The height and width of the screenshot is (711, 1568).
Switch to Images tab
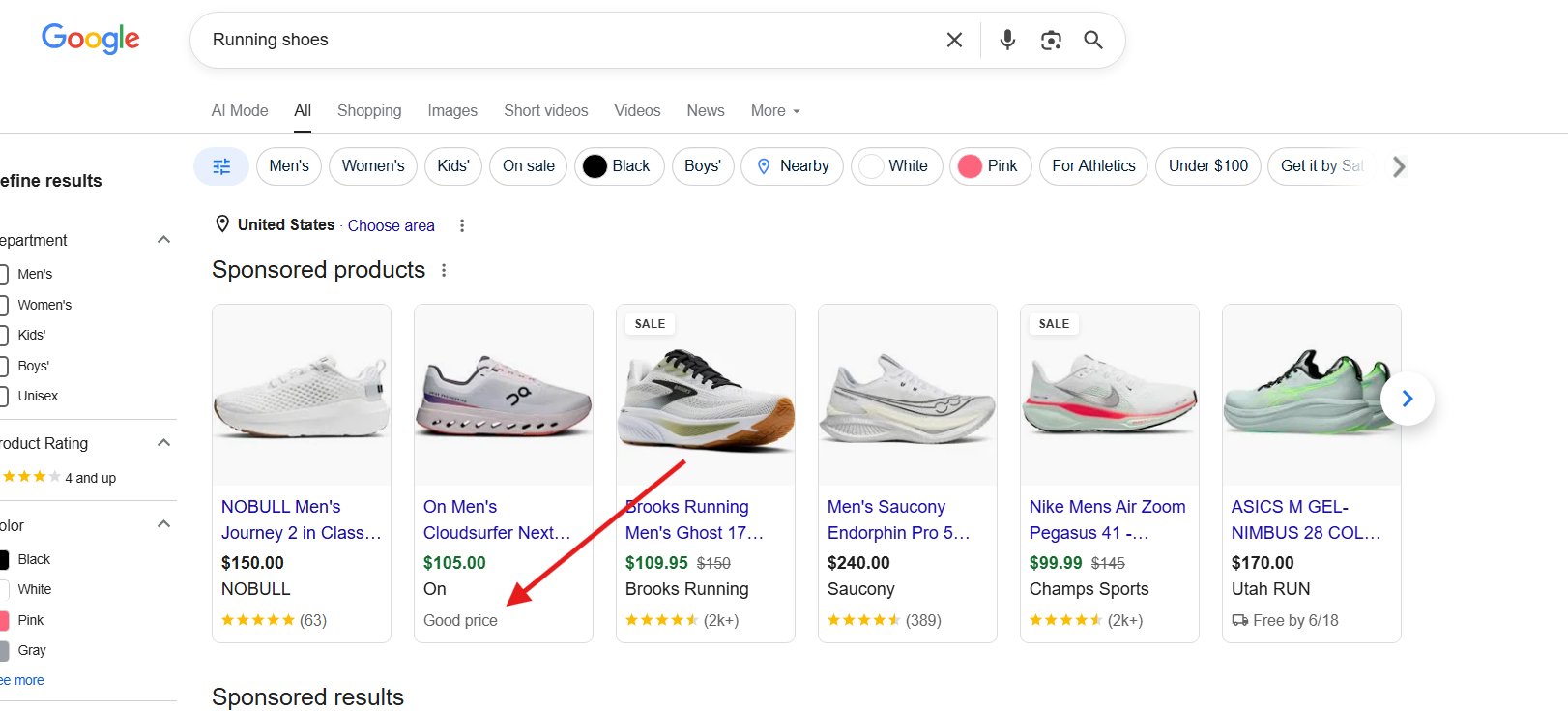(x=452, y=111)
